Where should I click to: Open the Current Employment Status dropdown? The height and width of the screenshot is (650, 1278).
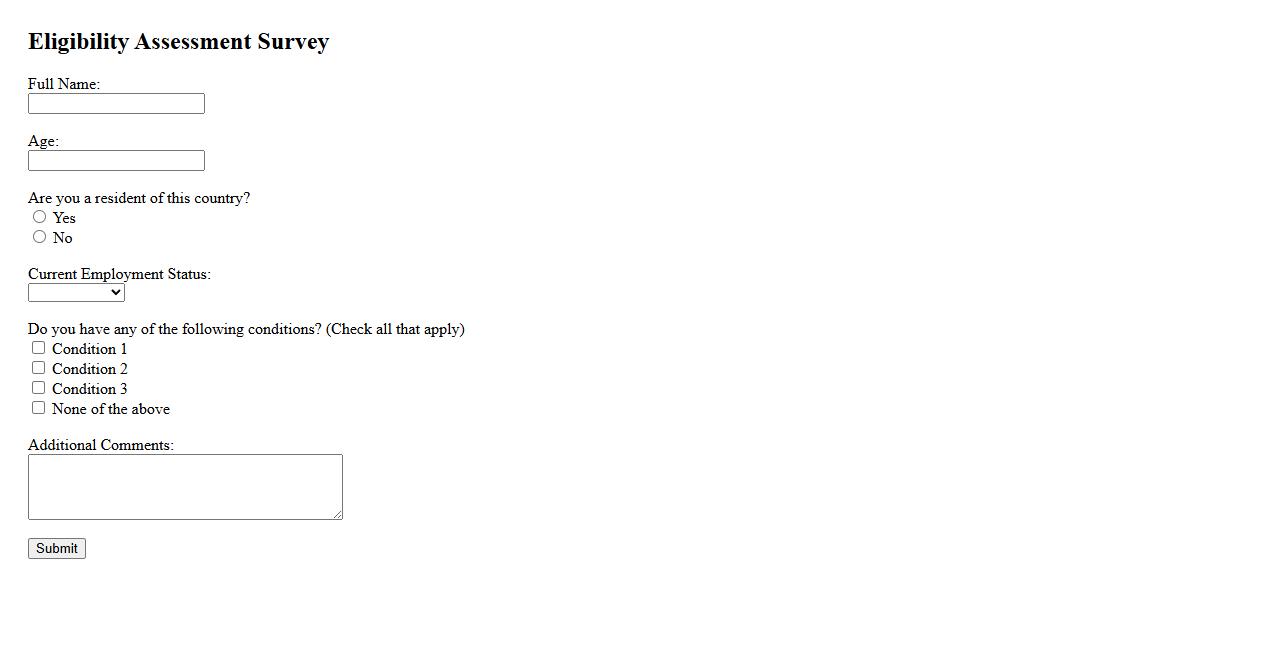(76, 293)
